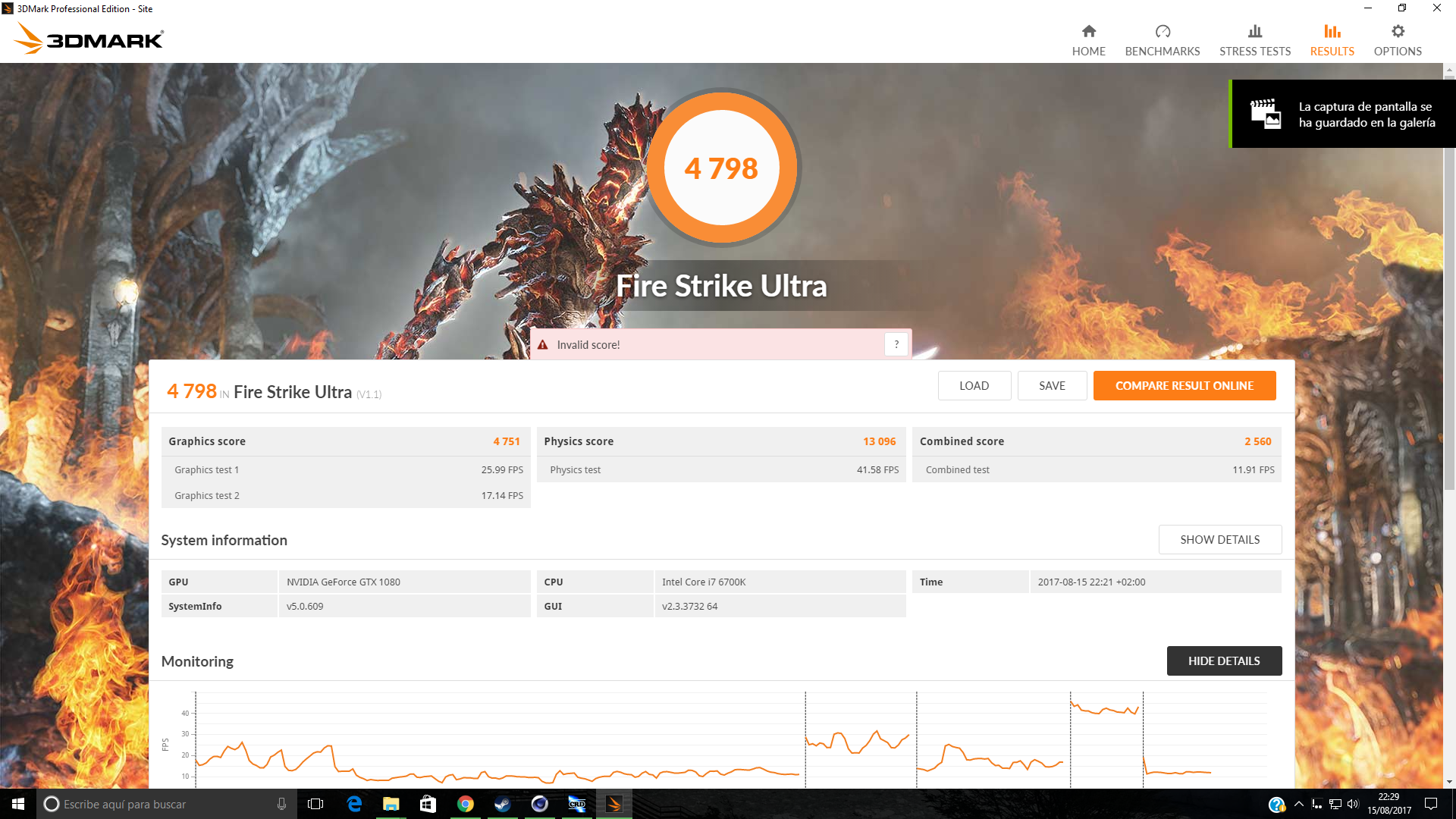Show hidden system tray icons chevron
1456x819 pixels.
1298,804
